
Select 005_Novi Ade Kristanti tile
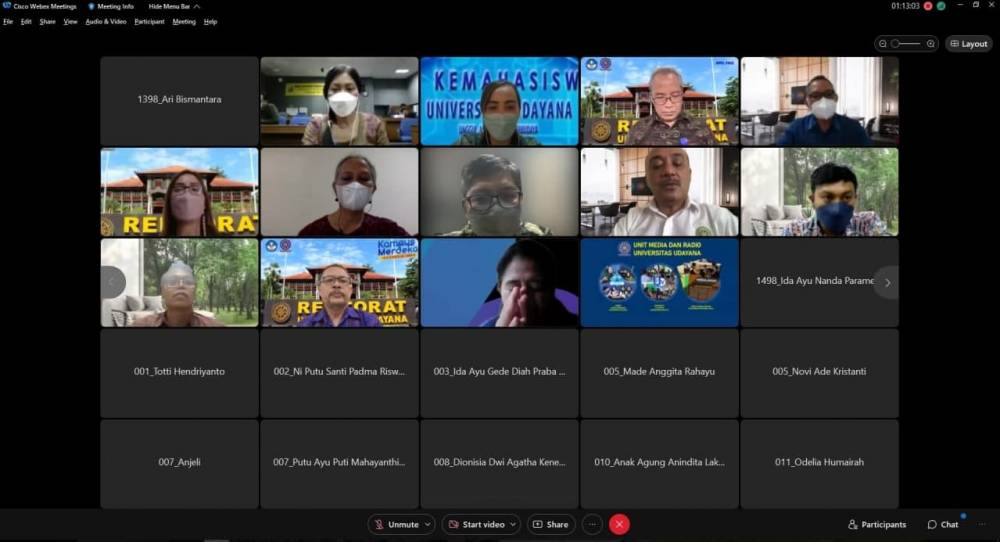[x=820, y=373]
